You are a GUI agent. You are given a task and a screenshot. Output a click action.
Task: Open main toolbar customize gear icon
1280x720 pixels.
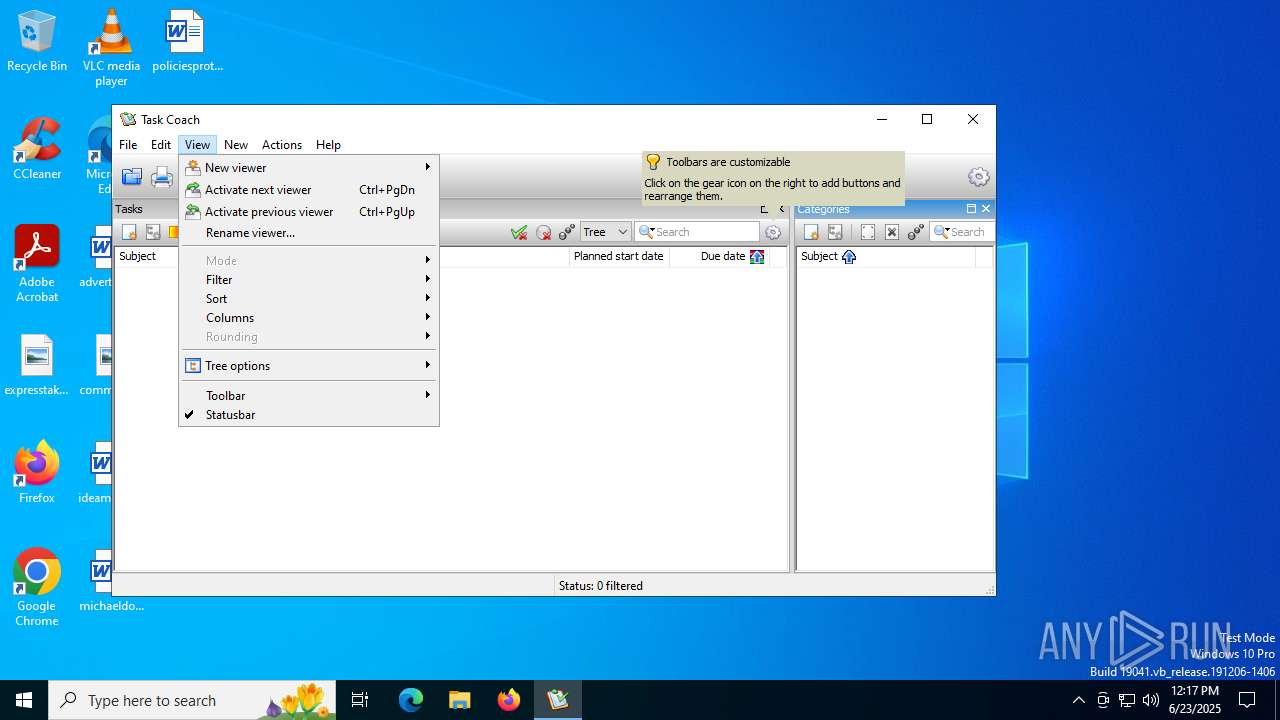click(x=978, y=177)
